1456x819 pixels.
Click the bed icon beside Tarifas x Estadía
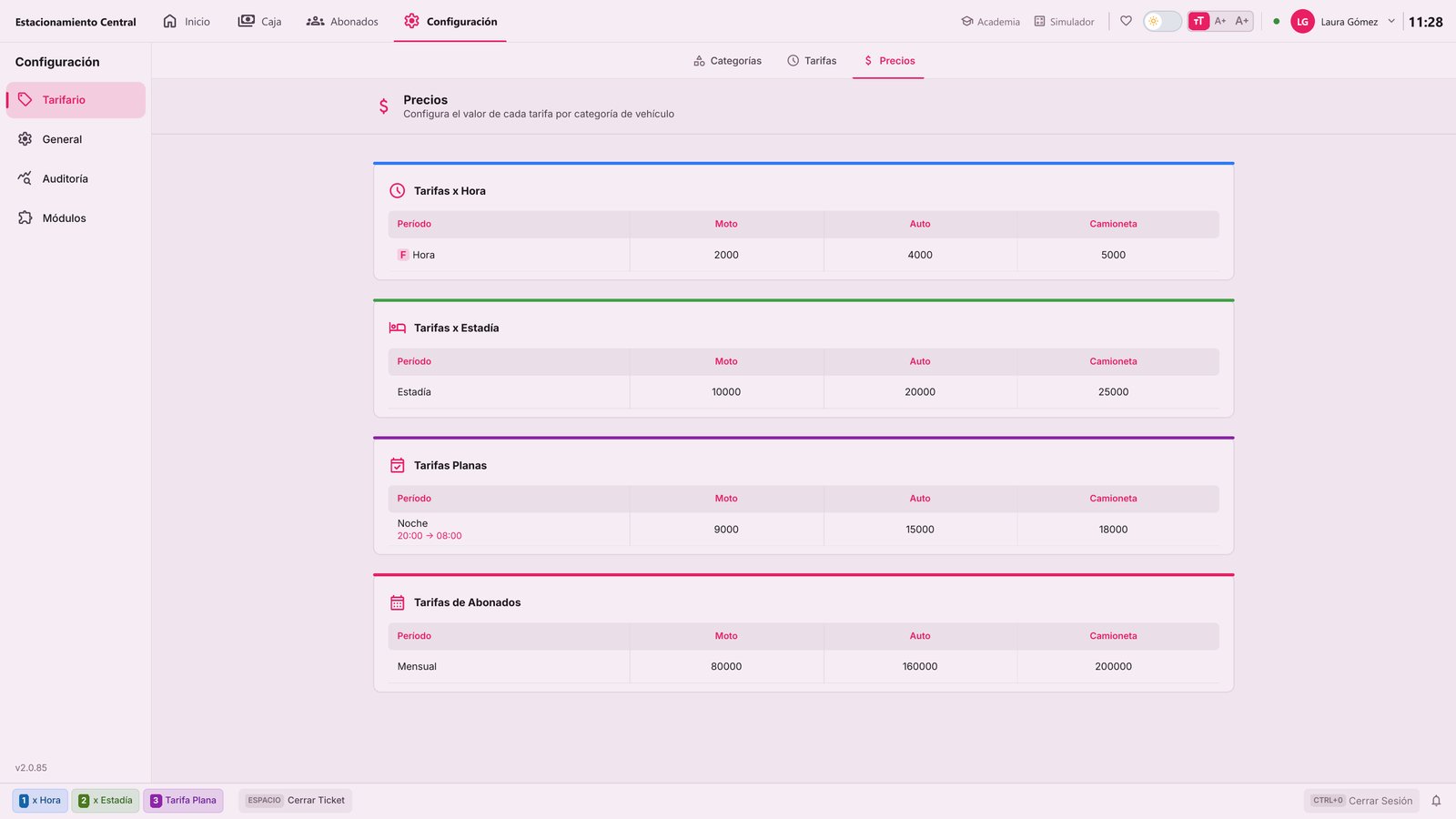[398, 328]
